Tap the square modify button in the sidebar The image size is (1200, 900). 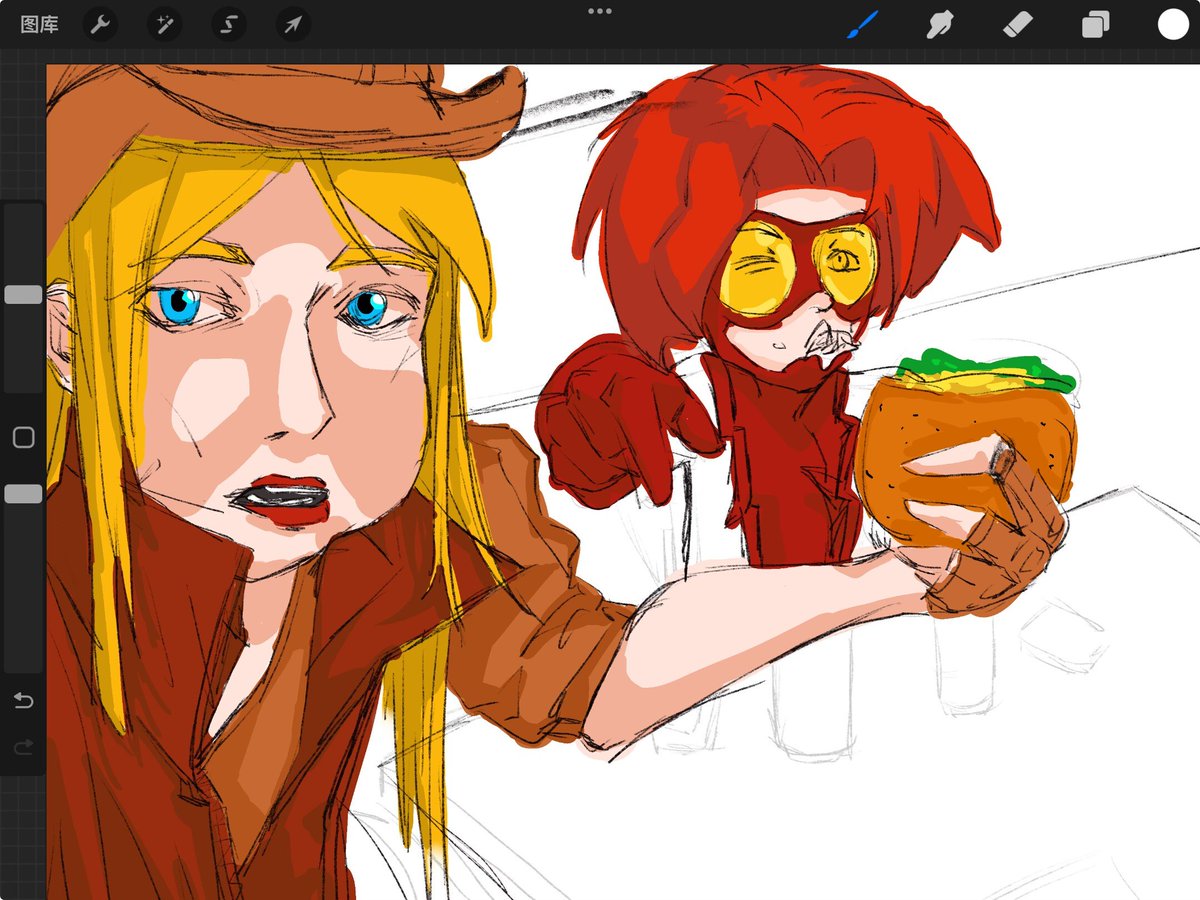(x=23, y=437)
